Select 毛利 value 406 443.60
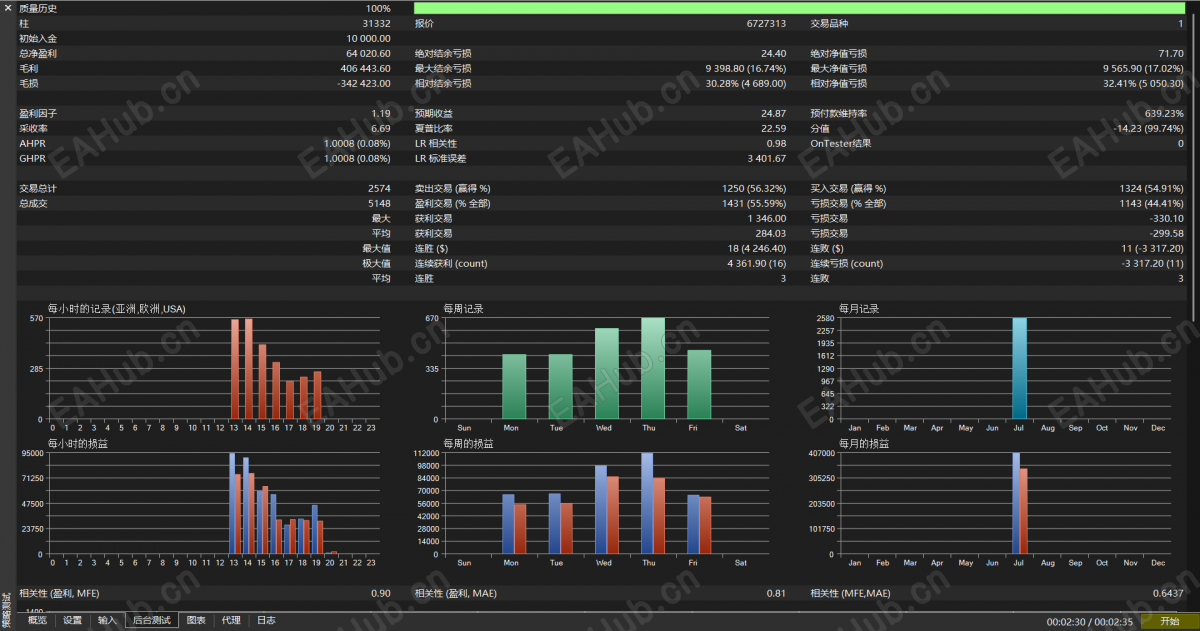The width and height of the screenshot is (1200, 631). point(365,68)
